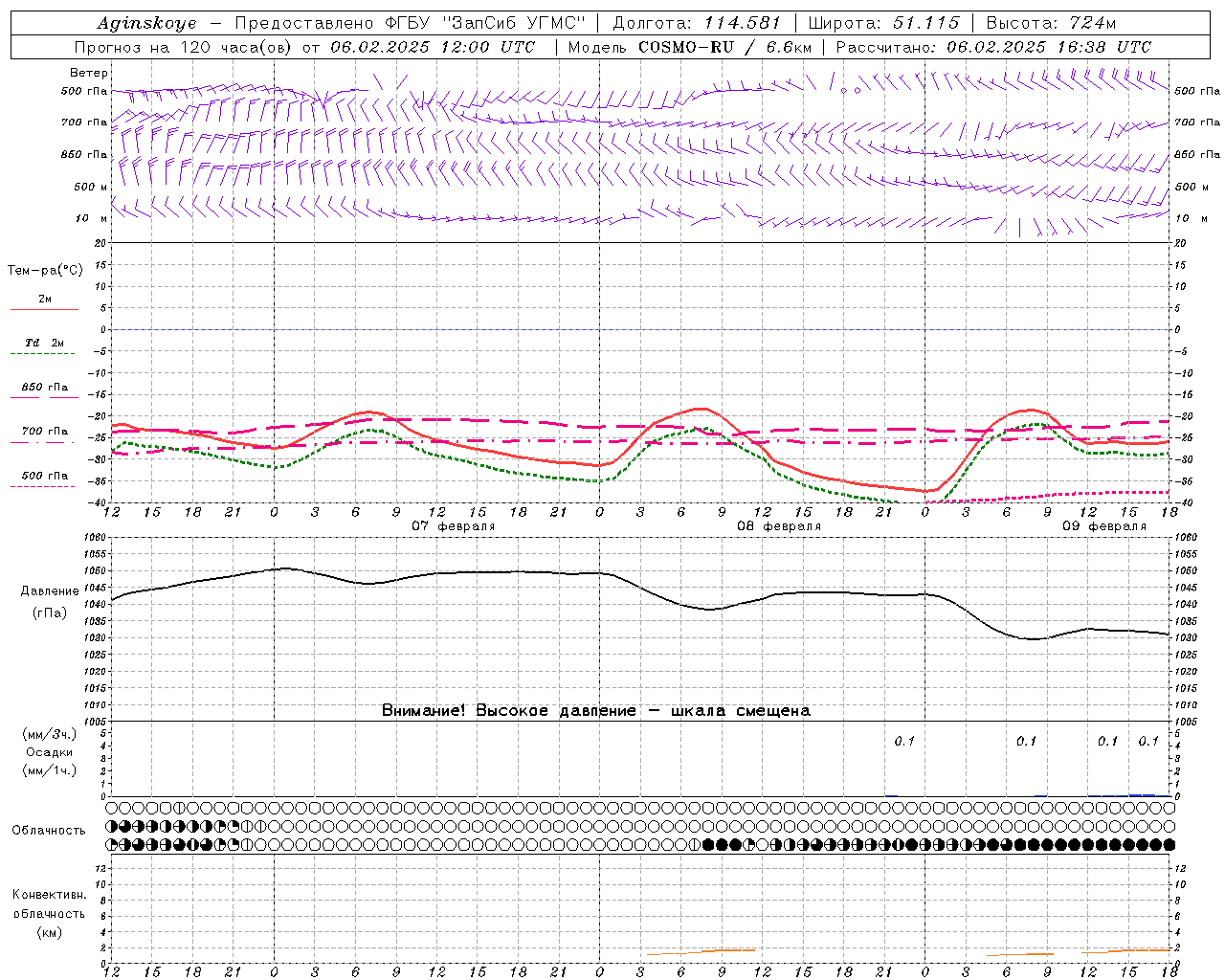The height and width of the screenshot is (980, 1225).
Task: Click the station name Aginskoye in the header
Action: click(x=146, y=23)
